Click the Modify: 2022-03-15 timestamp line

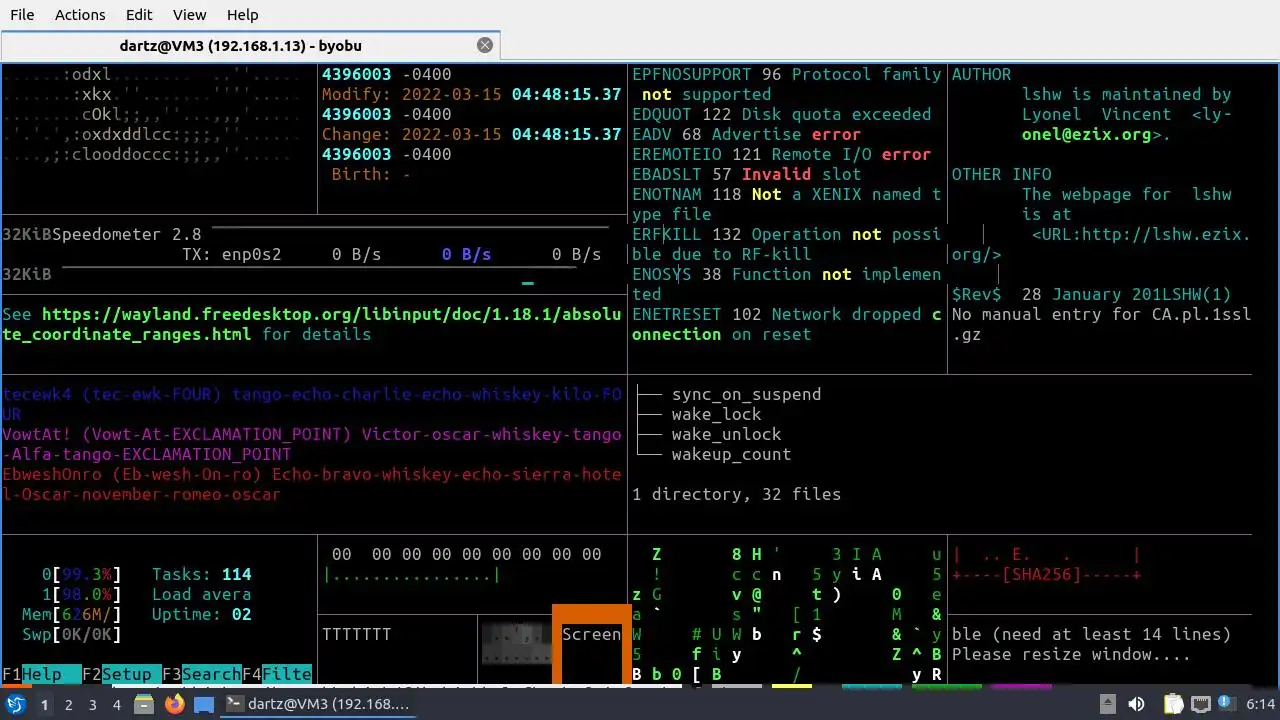(x=471, y=94)
